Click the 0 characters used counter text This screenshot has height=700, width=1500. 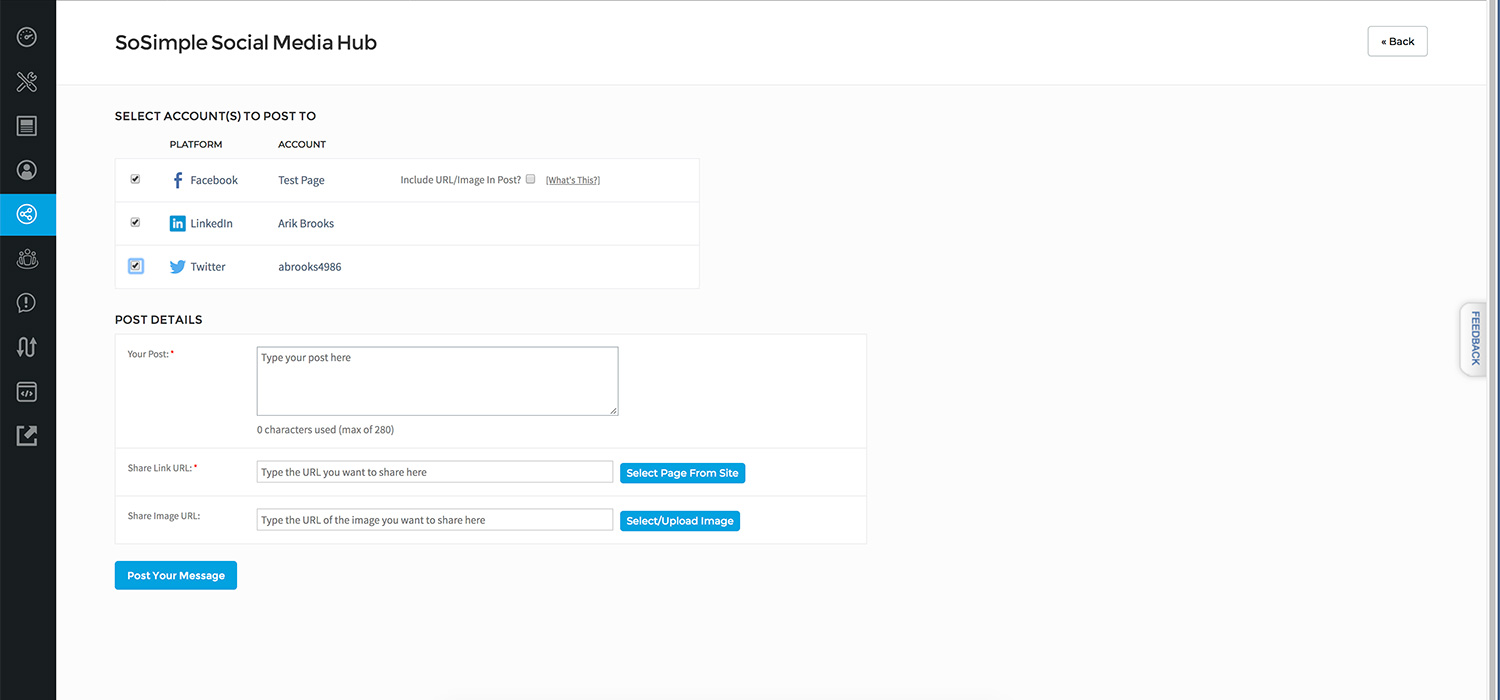coord(325,430)
